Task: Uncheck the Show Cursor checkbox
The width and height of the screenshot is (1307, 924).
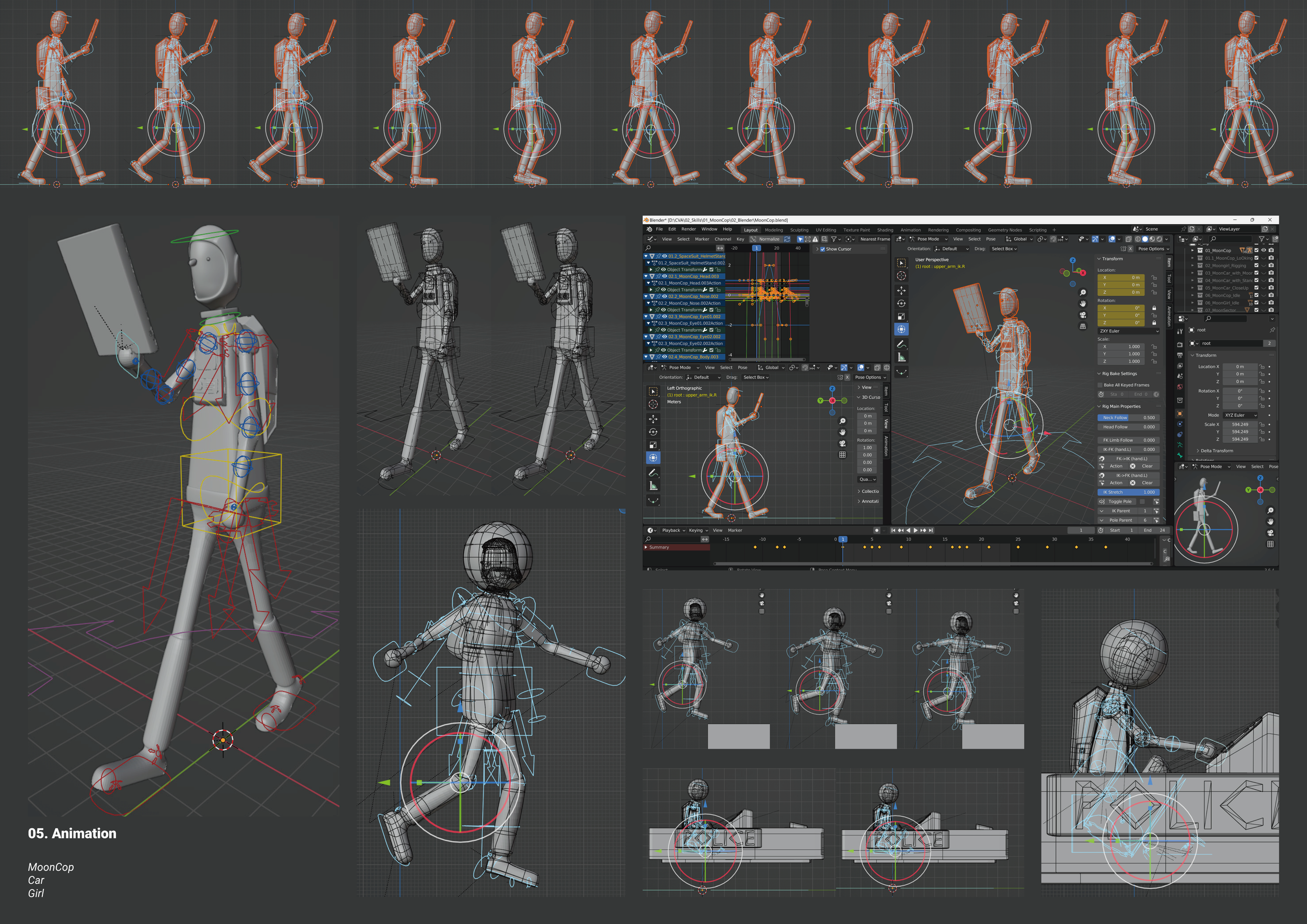Action: (x=822, y=249)
